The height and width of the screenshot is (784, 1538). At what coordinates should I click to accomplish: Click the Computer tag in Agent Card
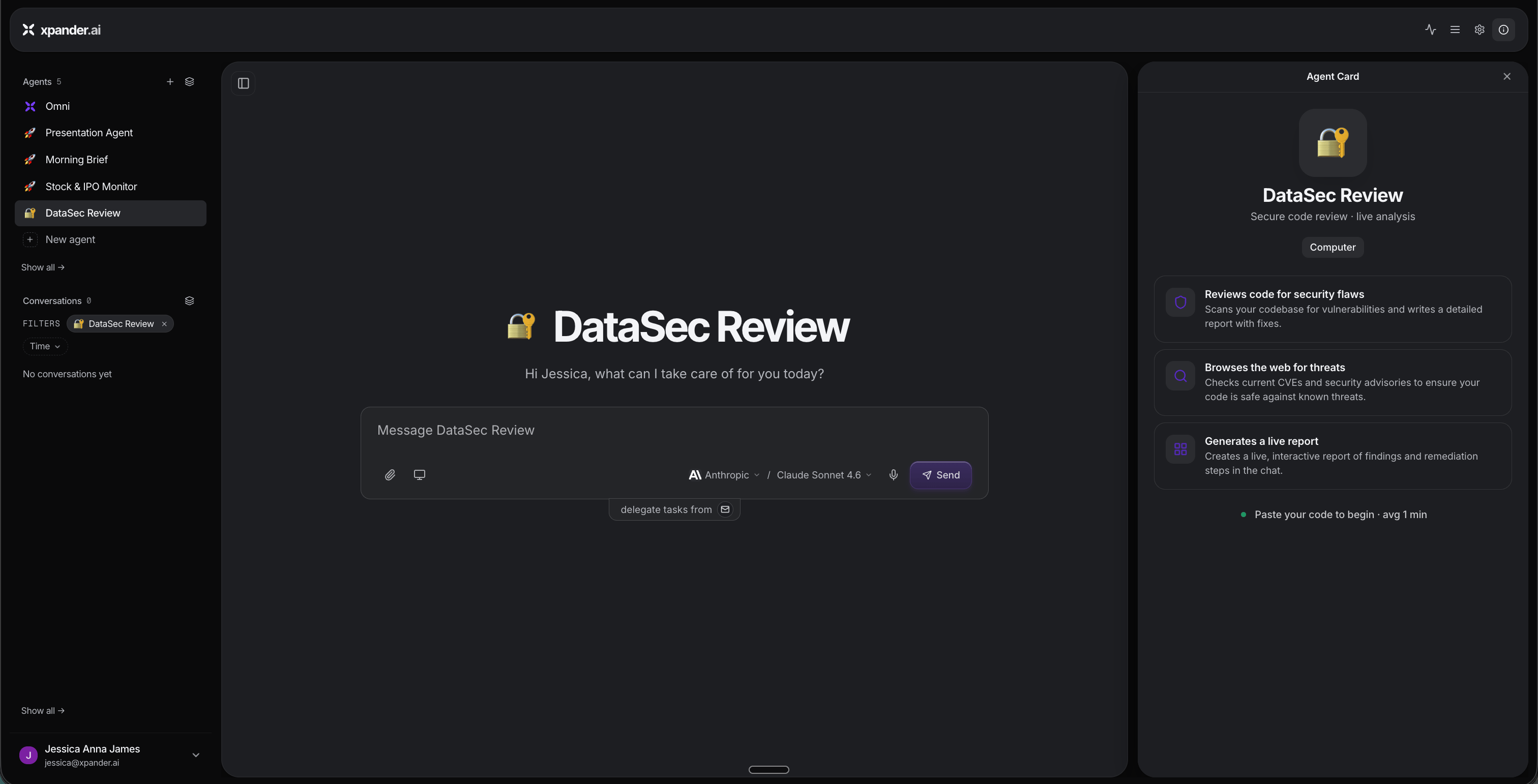1333,247
